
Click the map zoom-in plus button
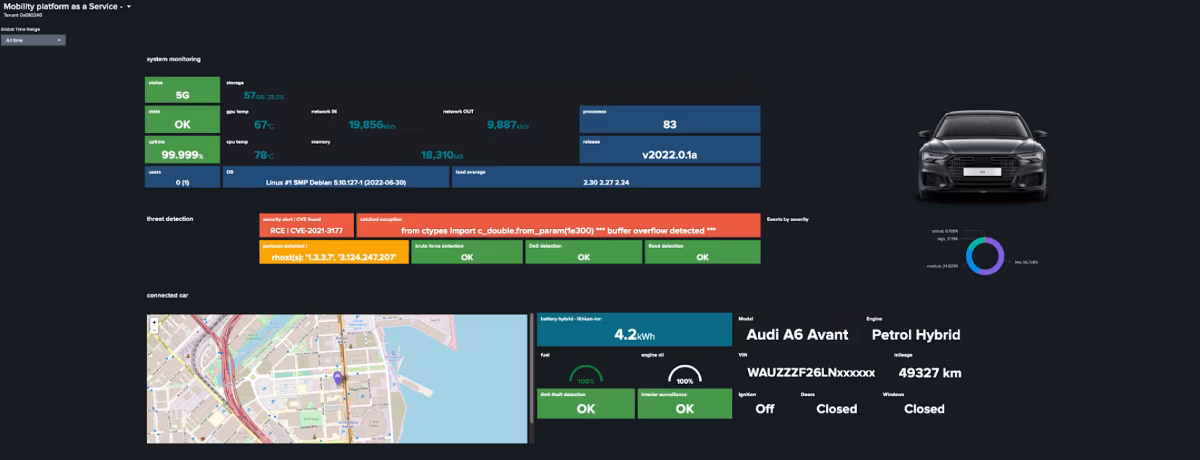pyautogui.click(x=153, y=322)
